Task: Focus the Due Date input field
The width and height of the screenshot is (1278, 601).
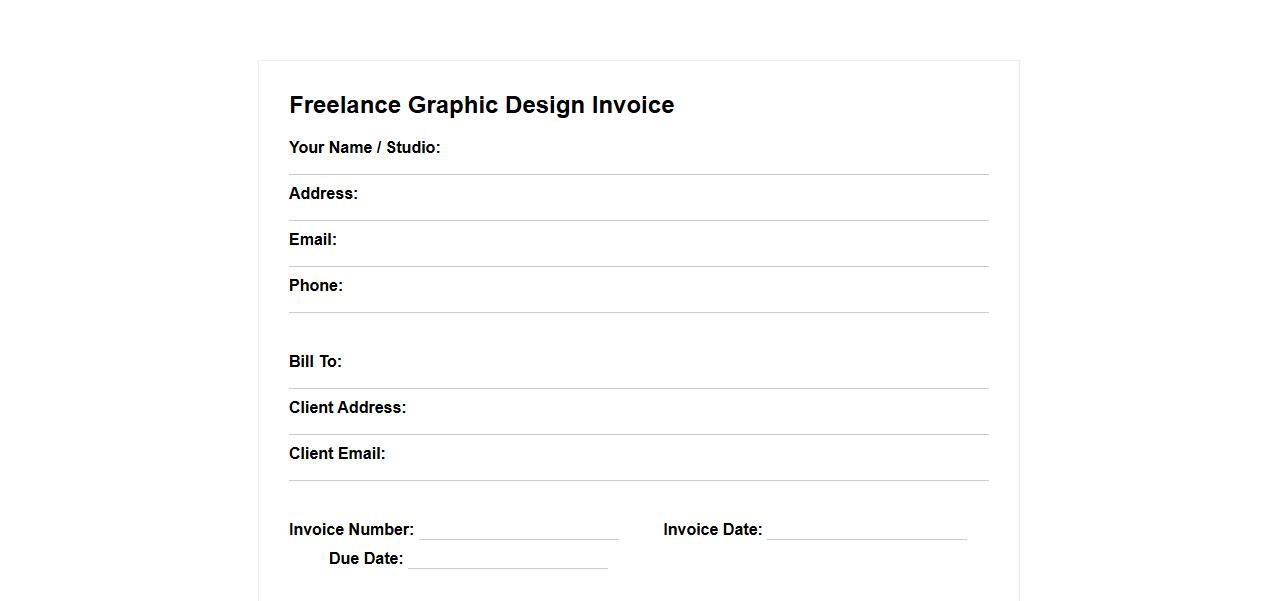Action: (x=507, y=559)
